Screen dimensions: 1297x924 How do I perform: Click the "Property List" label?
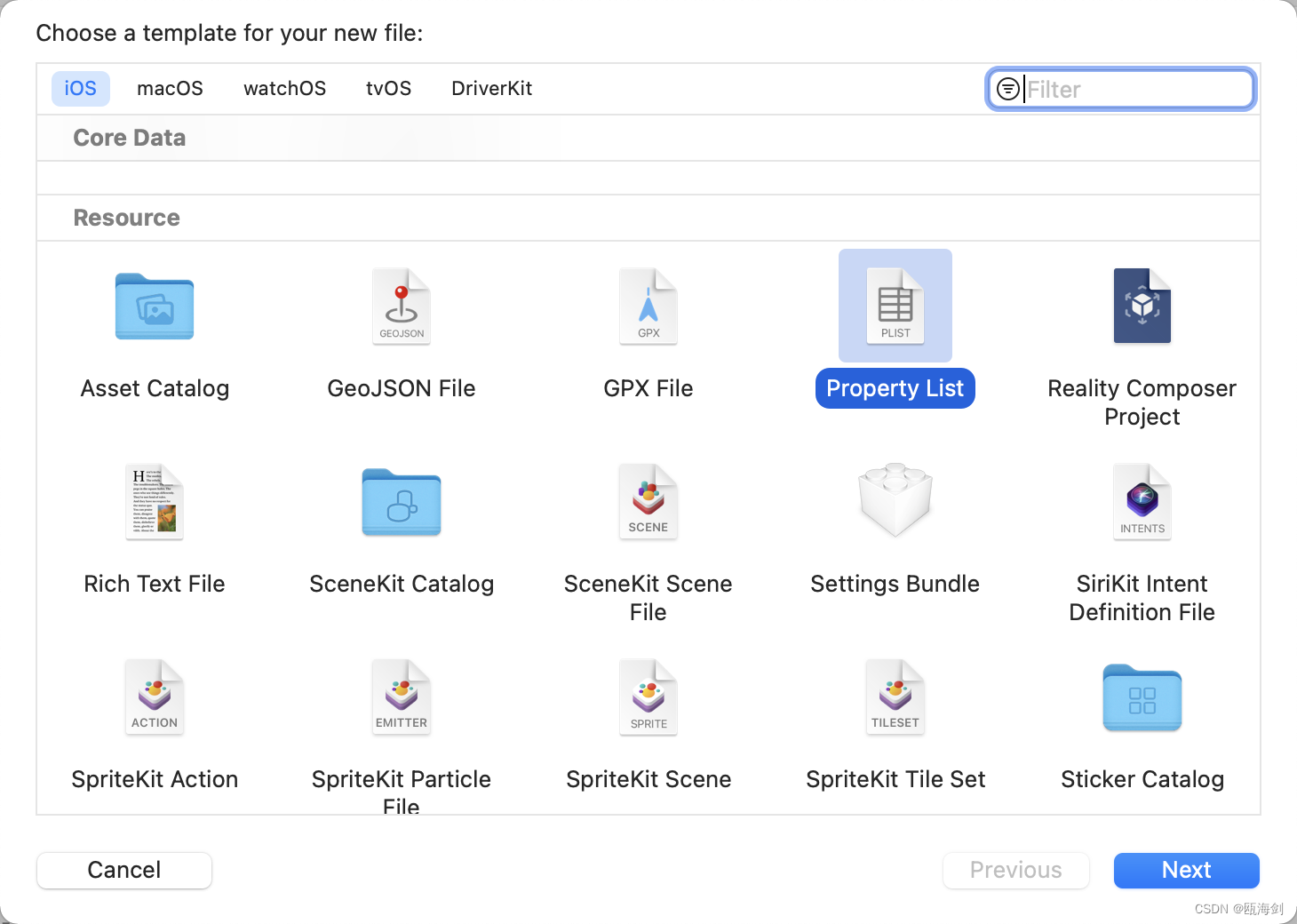pyautogui.click(x=895, y=388)
